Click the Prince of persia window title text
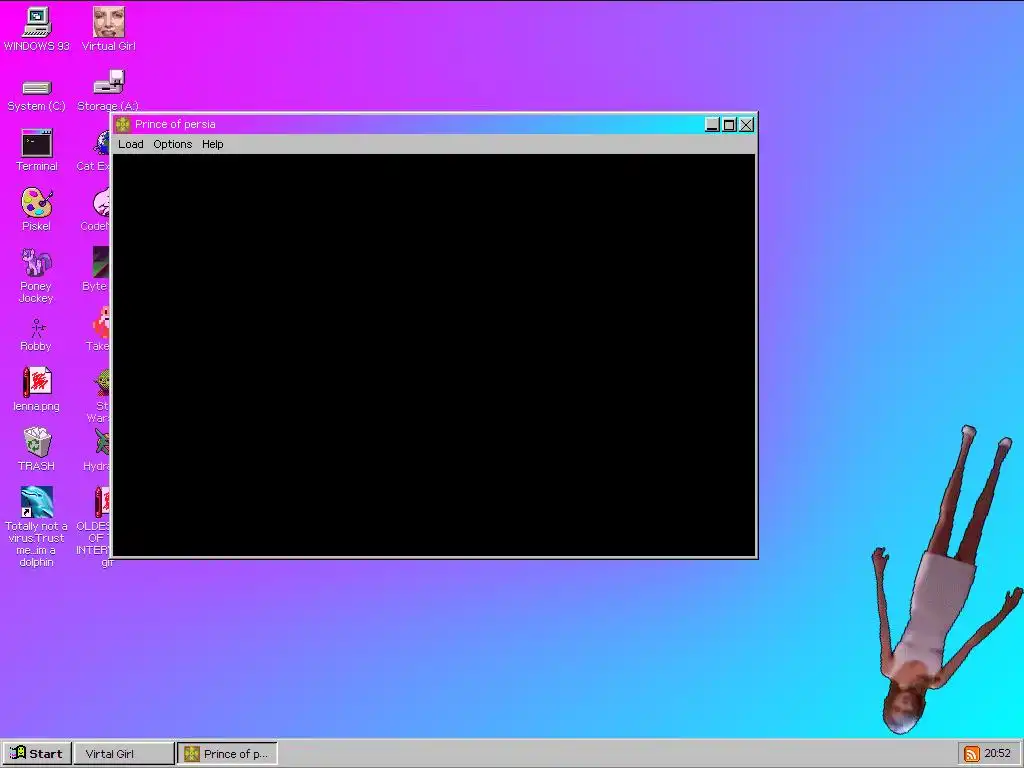This screenshot has height=768, width=1024. click(x=175, y=124)
